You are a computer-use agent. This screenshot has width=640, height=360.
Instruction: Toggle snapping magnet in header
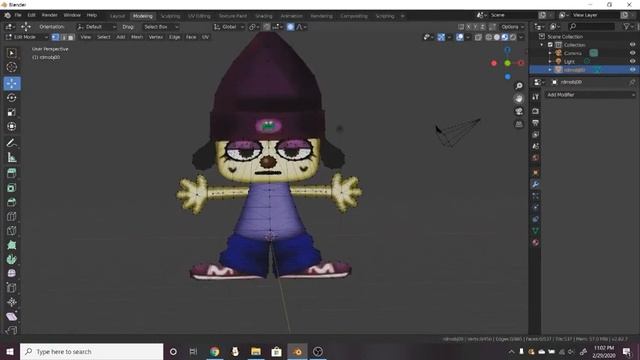point(266,27)
